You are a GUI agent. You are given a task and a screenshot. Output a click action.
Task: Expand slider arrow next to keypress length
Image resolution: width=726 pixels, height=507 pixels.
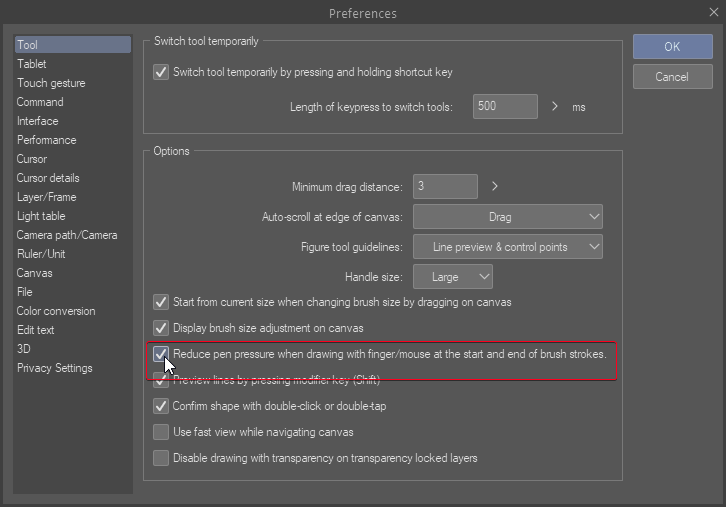point(556,106)
